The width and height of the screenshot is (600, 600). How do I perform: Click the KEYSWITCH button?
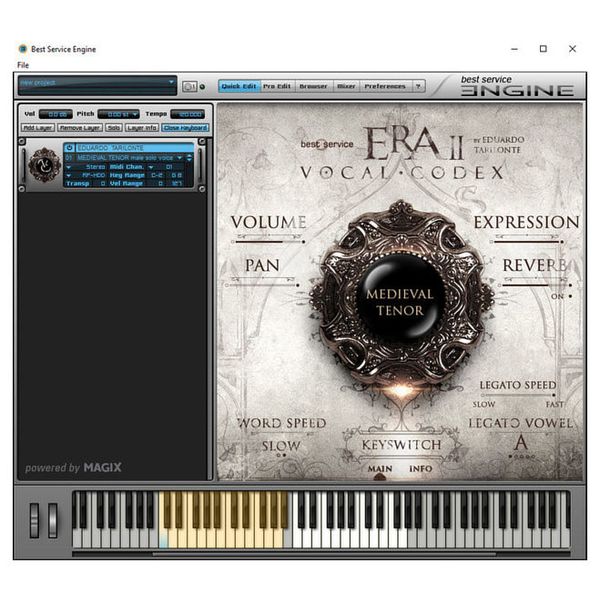tap(401, 445)
